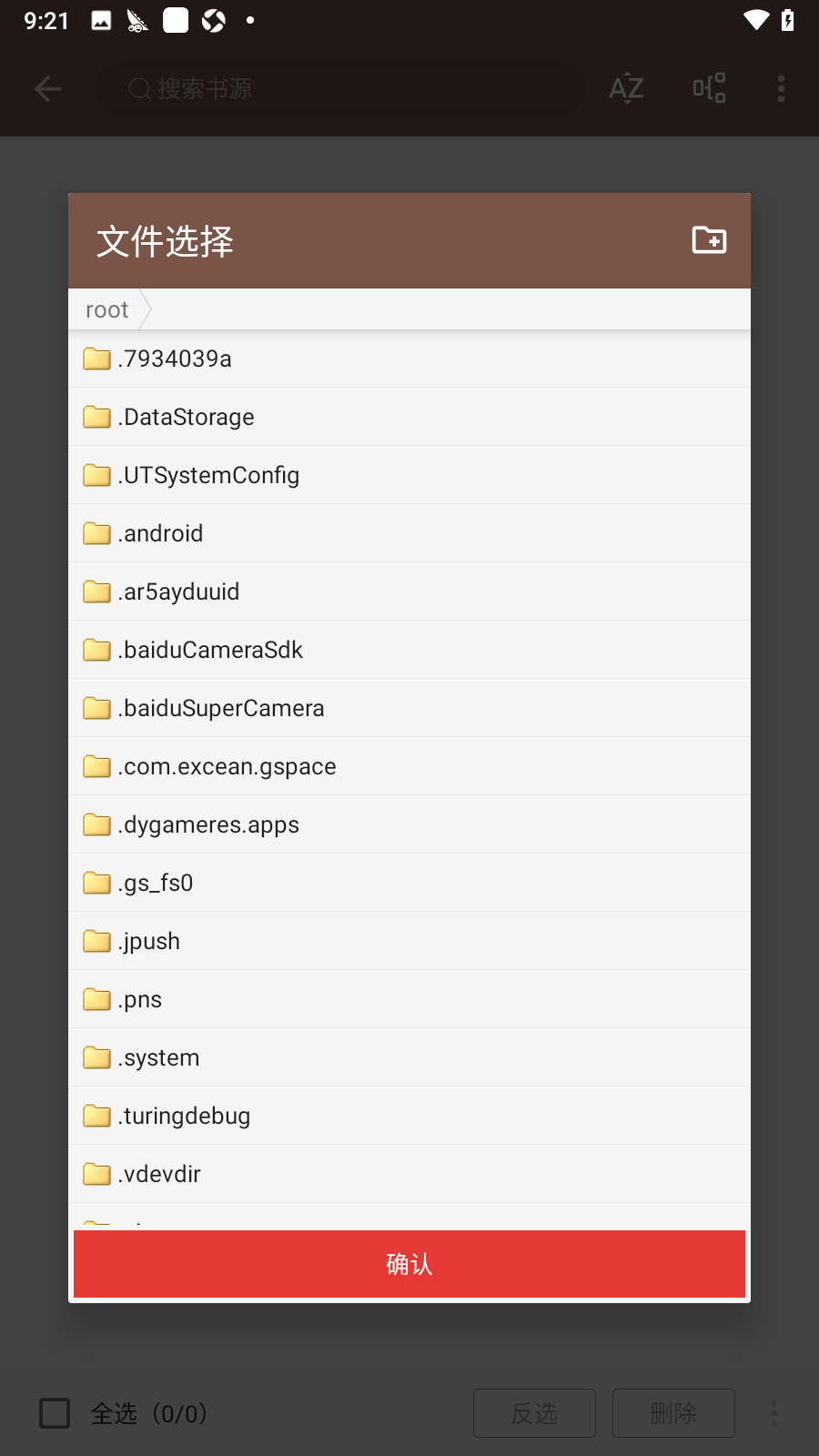Open the AZ sort option
Image resolution: width=819 pixels, height=1456 pixels.
click(x=626, y=88)
